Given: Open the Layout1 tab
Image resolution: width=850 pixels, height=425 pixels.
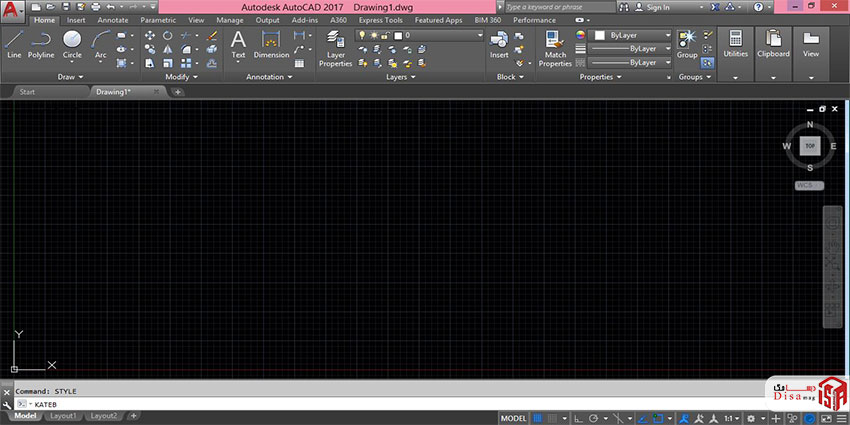Looking at the screenshot, I should coord(63,416).
